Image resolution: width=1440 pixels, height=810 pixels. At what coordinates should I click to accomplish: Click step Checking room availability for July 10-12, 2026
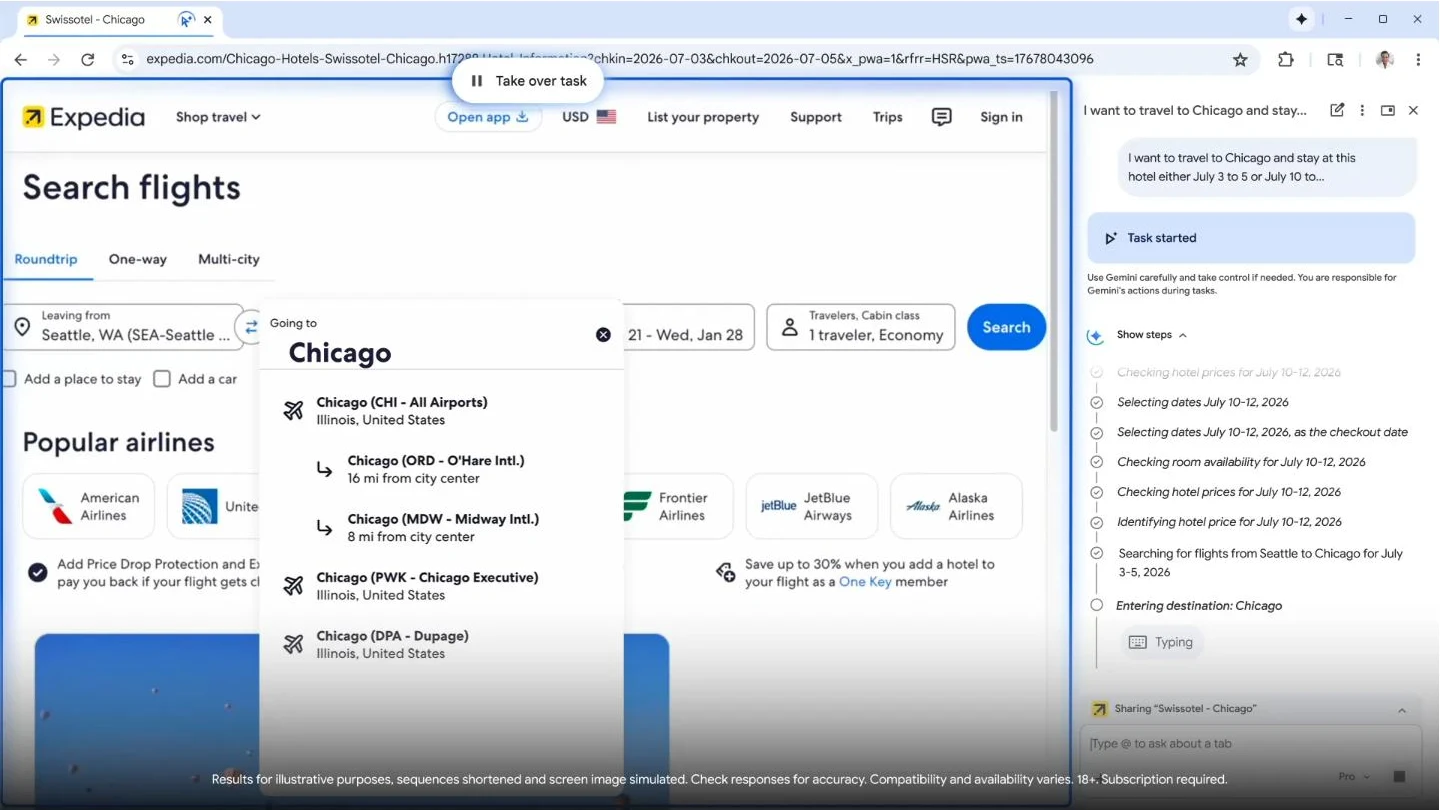(1241, 462)
